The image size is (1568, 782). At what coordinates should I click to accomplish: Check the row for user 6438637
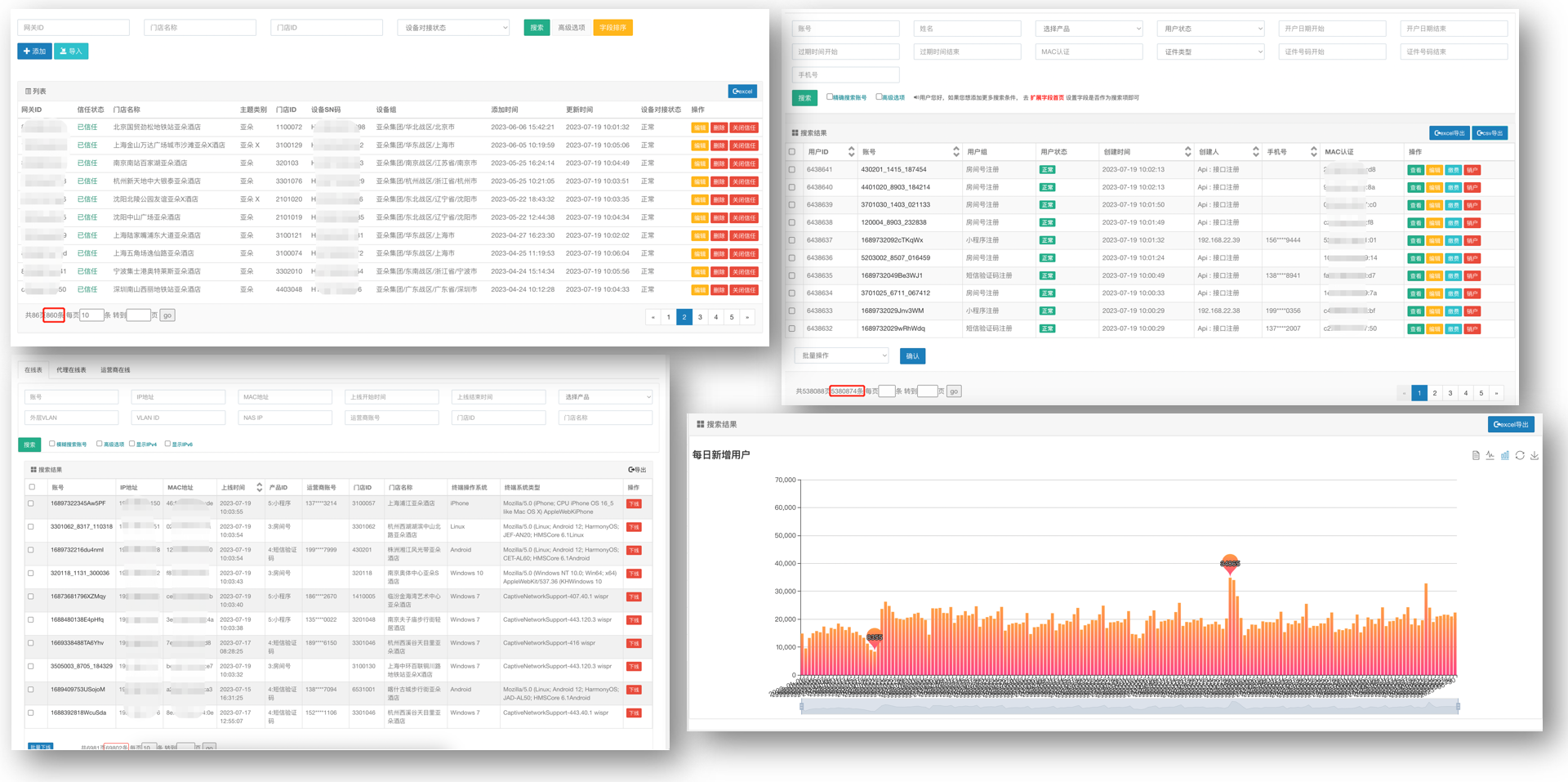point(791,240)
